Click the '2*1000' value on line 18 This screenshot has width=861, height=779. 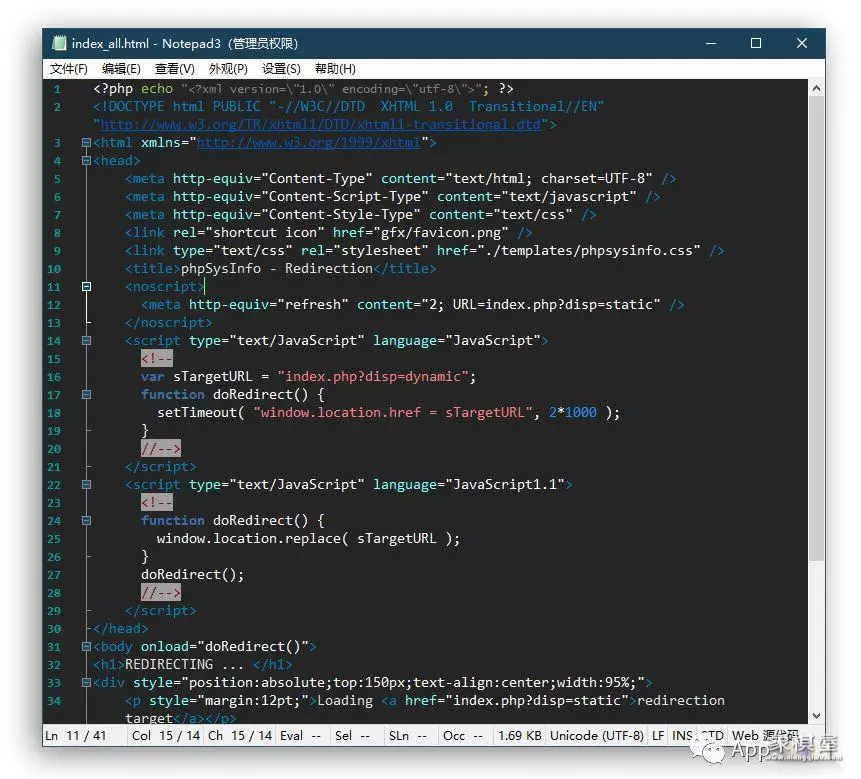[x=573, y=413]
